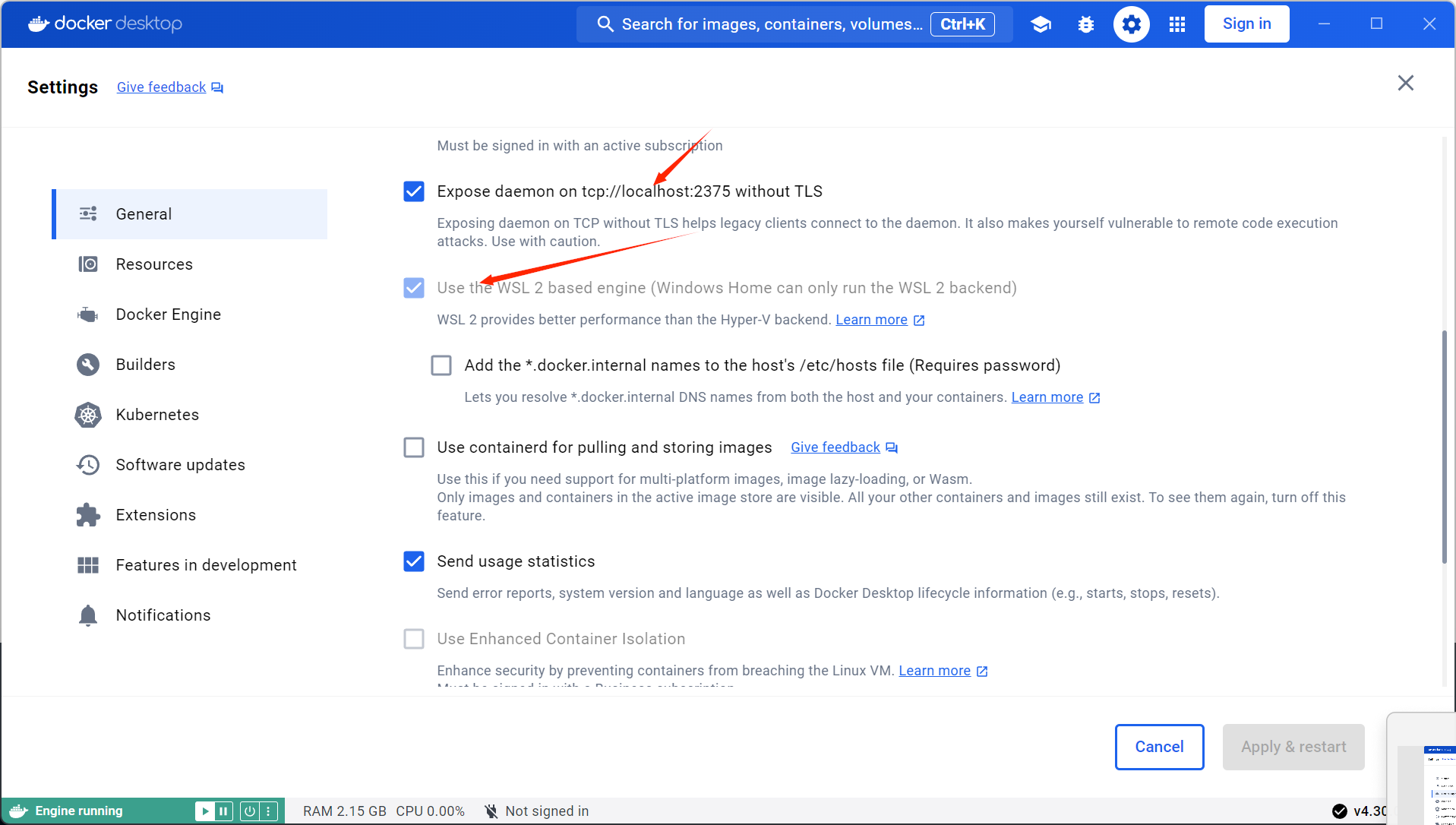Open the Builders settings section
This screenshot has height=825, width=1456.
point(190,365)
